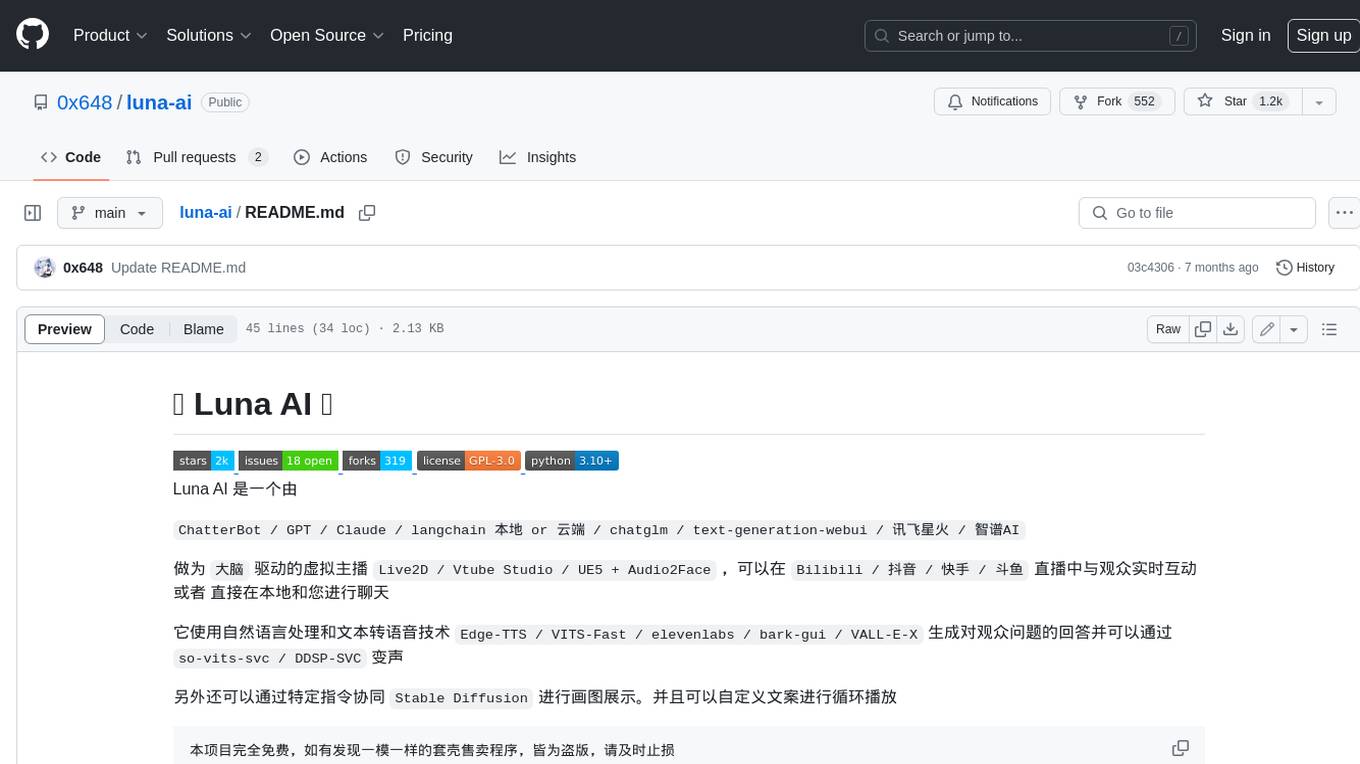
Task: Open the 0x648 commit author avatar
Action: tap(44, 268)
